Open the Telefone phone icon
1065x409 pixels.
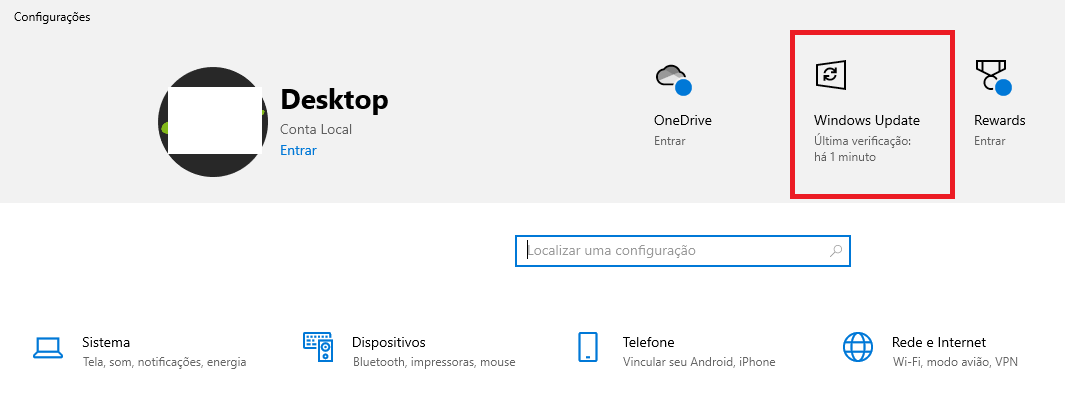pyautogui.click(x=588, y=347)
